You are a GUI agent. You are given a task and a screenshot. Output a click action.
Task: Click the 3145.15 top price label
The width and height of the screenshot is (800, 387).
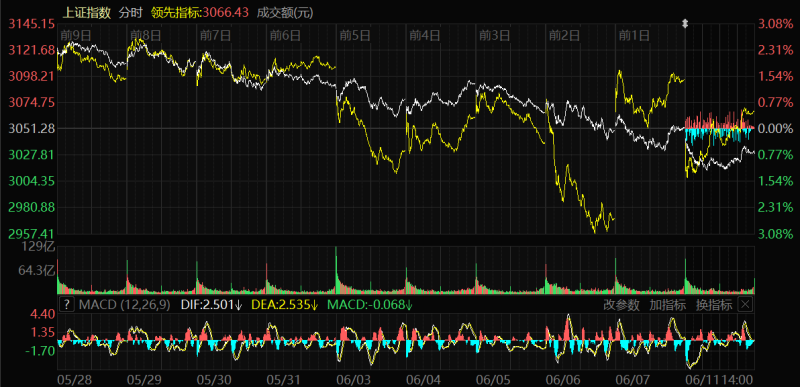(31, 23)
